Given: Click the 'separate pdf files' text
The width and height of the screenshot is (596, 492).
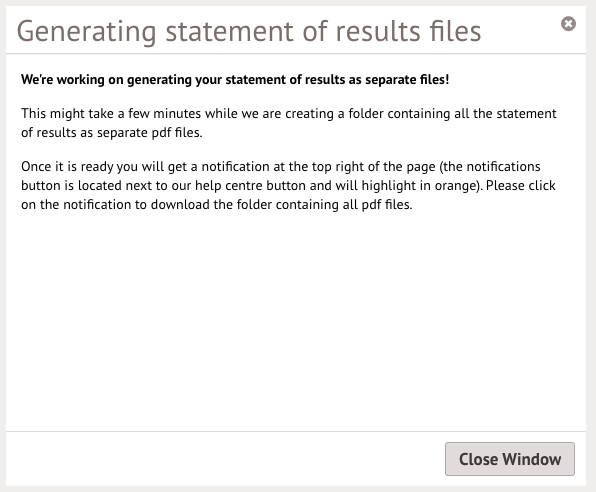Looking at the screenshot, I should pos(149,133).
